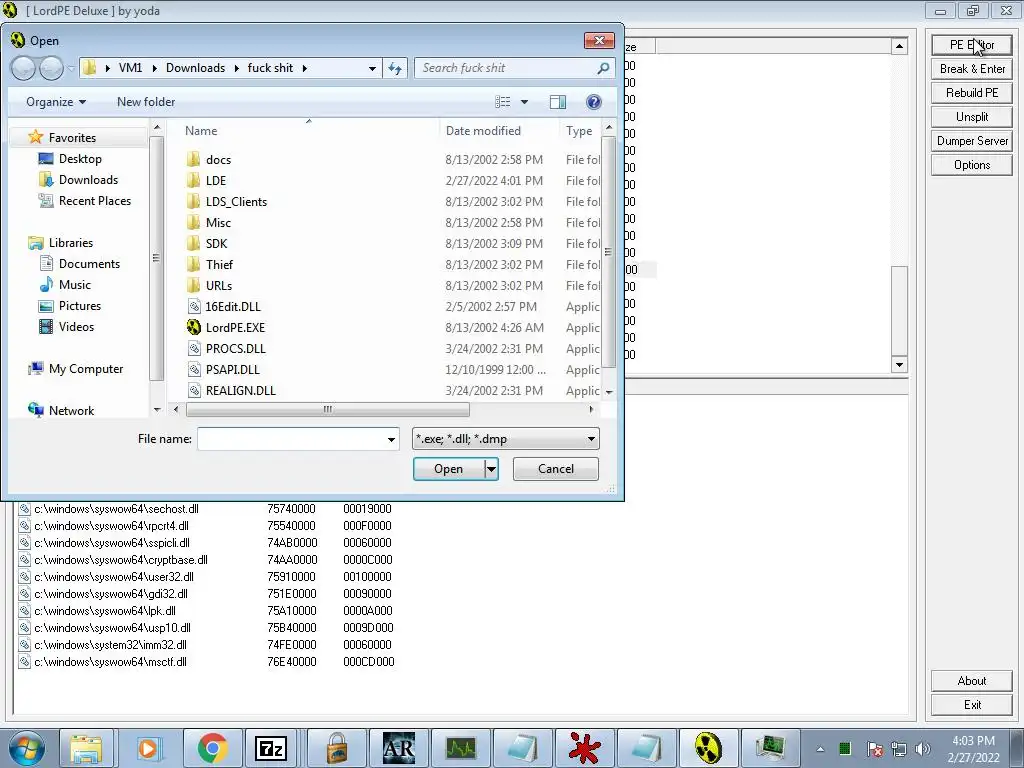Expand breadcrumb arrow after Downloads
Screen dimensions: 1024x768
(236, 68)
